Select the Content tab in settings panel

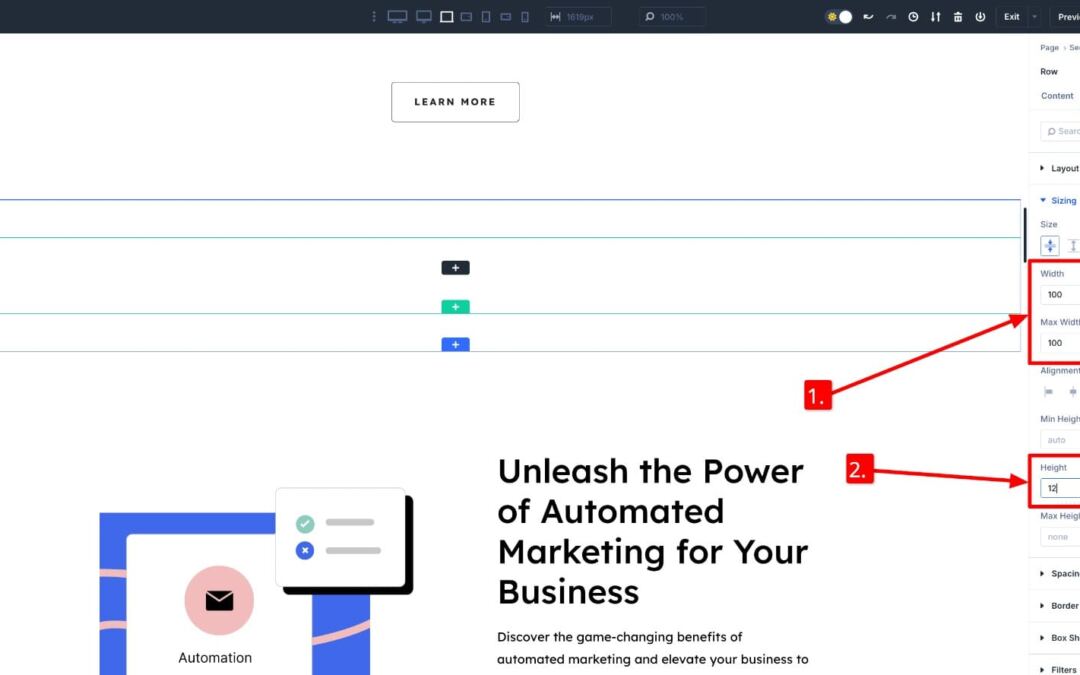coord(1056,96)
